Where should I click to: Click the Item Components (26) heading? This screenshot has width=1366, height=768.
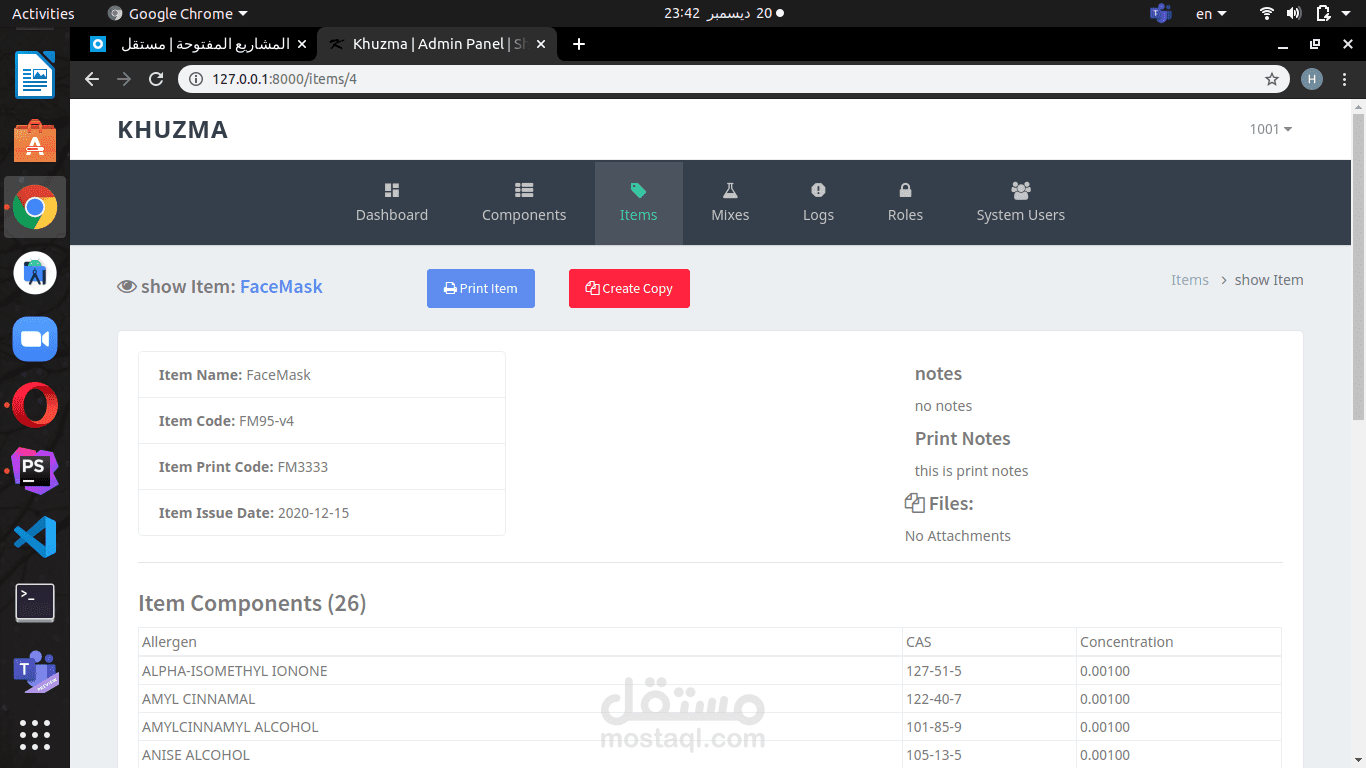(252, 603)
